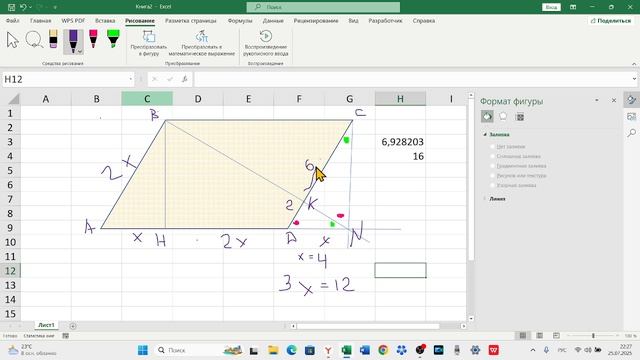Screen dimensions: 640x360
Task: Click Convert ink to shape button
Action: [149, 43]
